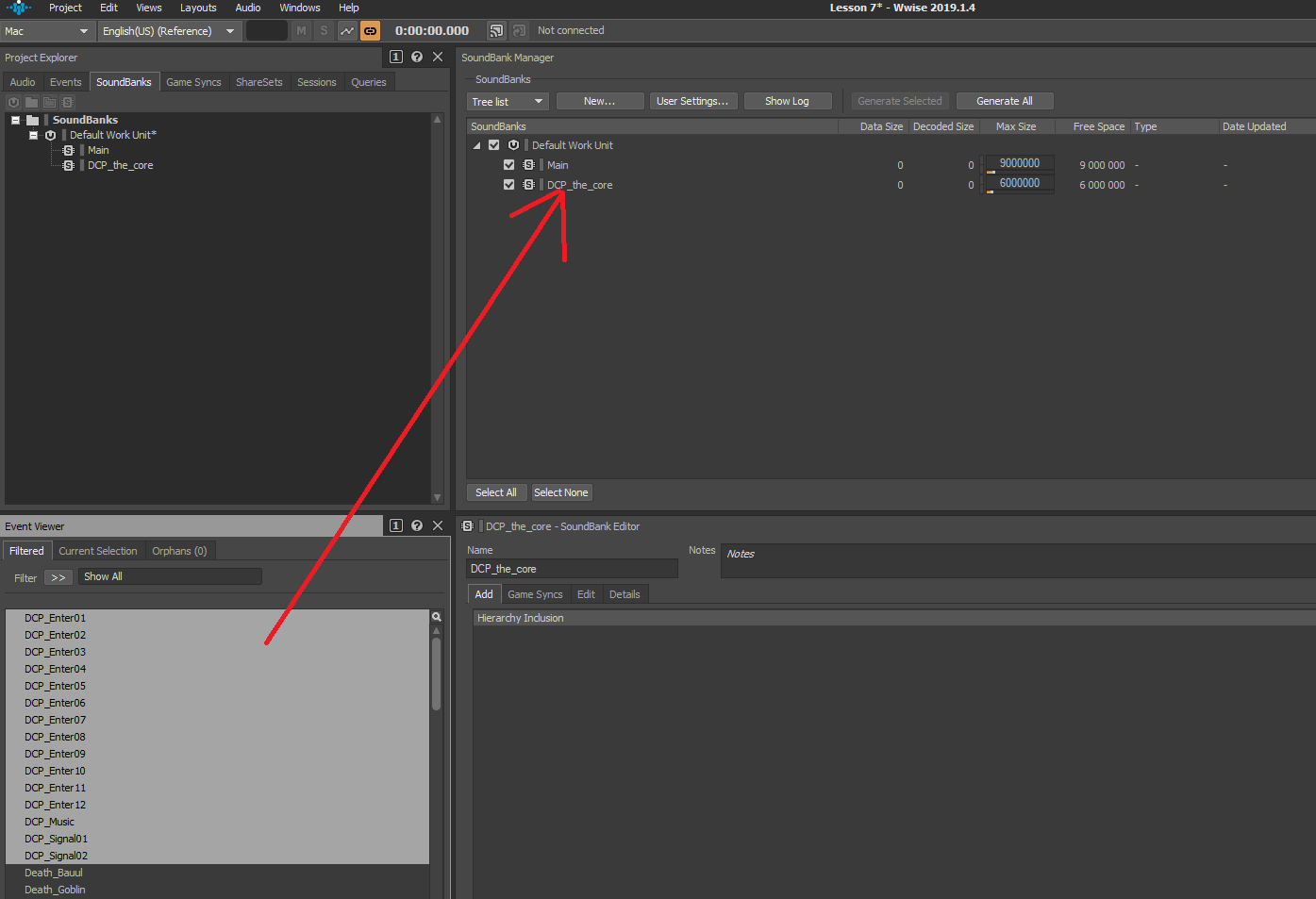The height and width of the screenshot is (899, 1316).
Task: Click the second folder icon in Project Explorer toolbar
Action: [49, 102]
